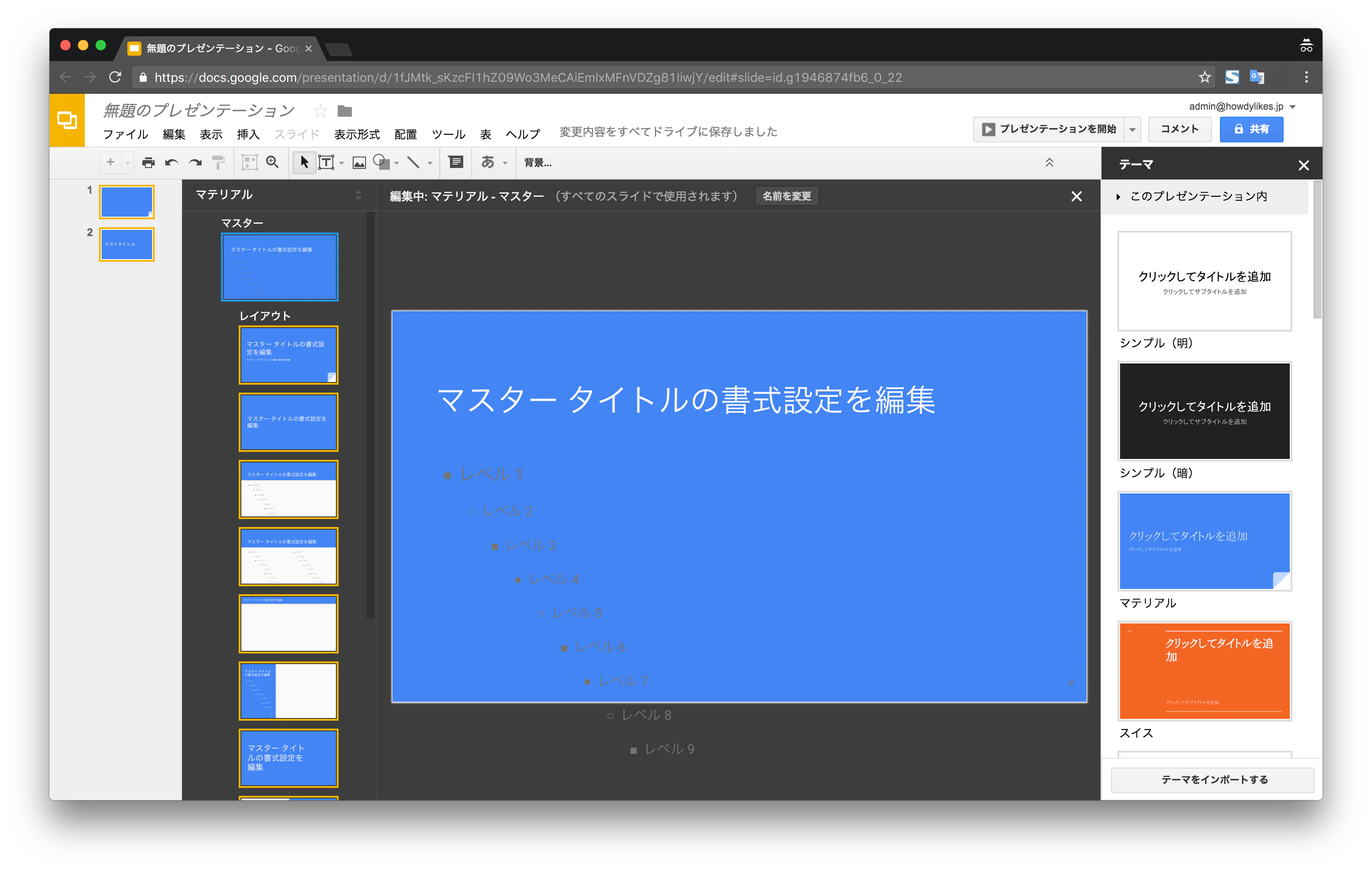Click テーマをインポートする button
Screen dimensions: 1372x871
(1214, 779)
